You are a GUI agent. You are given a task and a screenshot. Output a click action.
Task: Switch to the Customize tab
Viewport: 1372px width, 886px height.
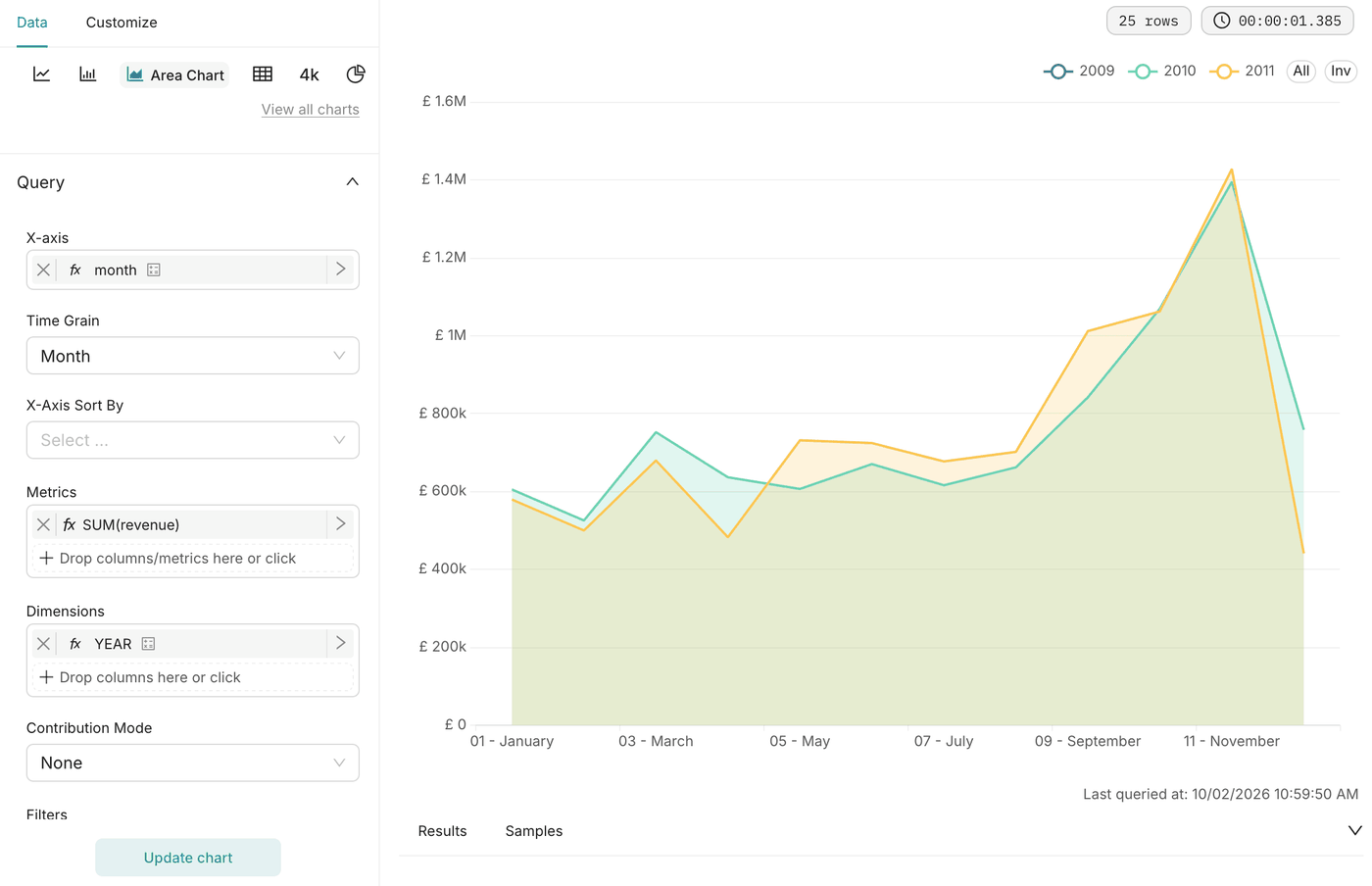point(122,23)
